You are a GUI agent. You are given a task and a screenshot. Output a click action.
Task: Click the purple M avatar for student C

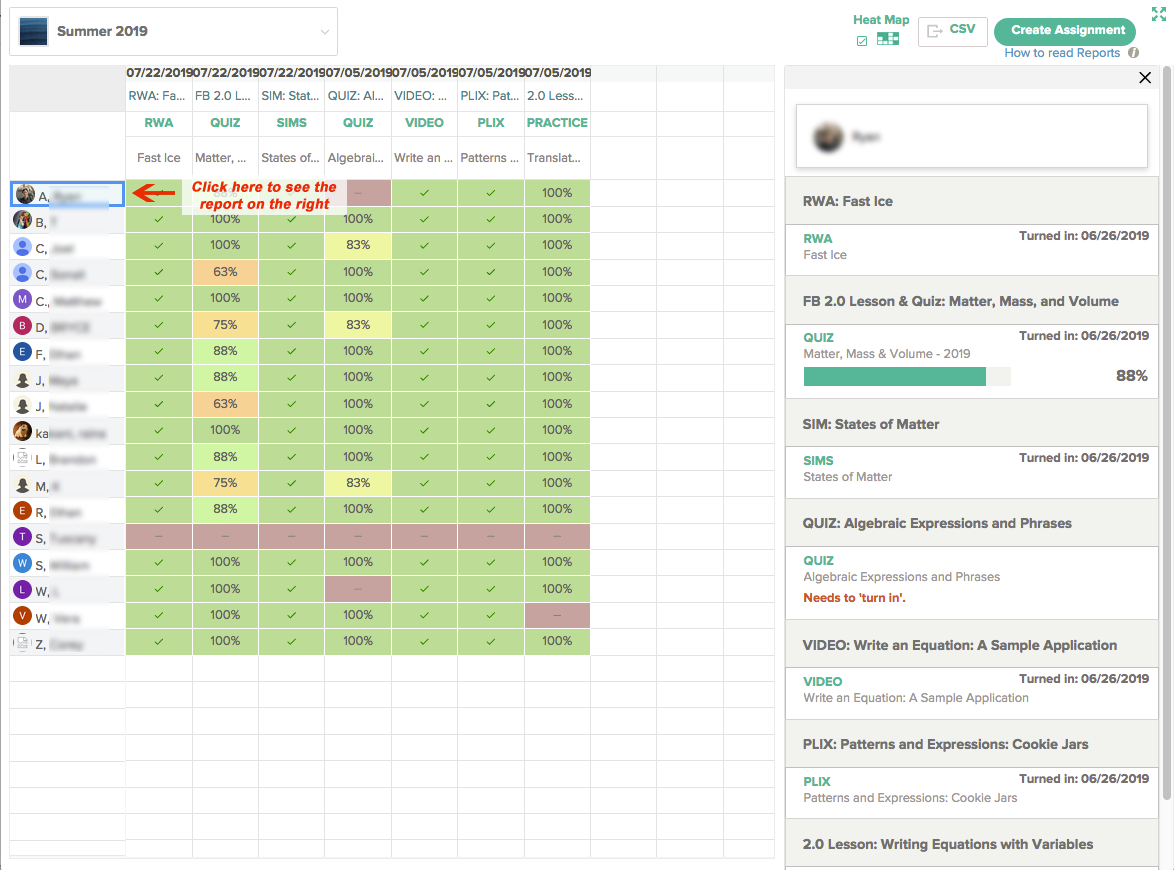(22, 299)
